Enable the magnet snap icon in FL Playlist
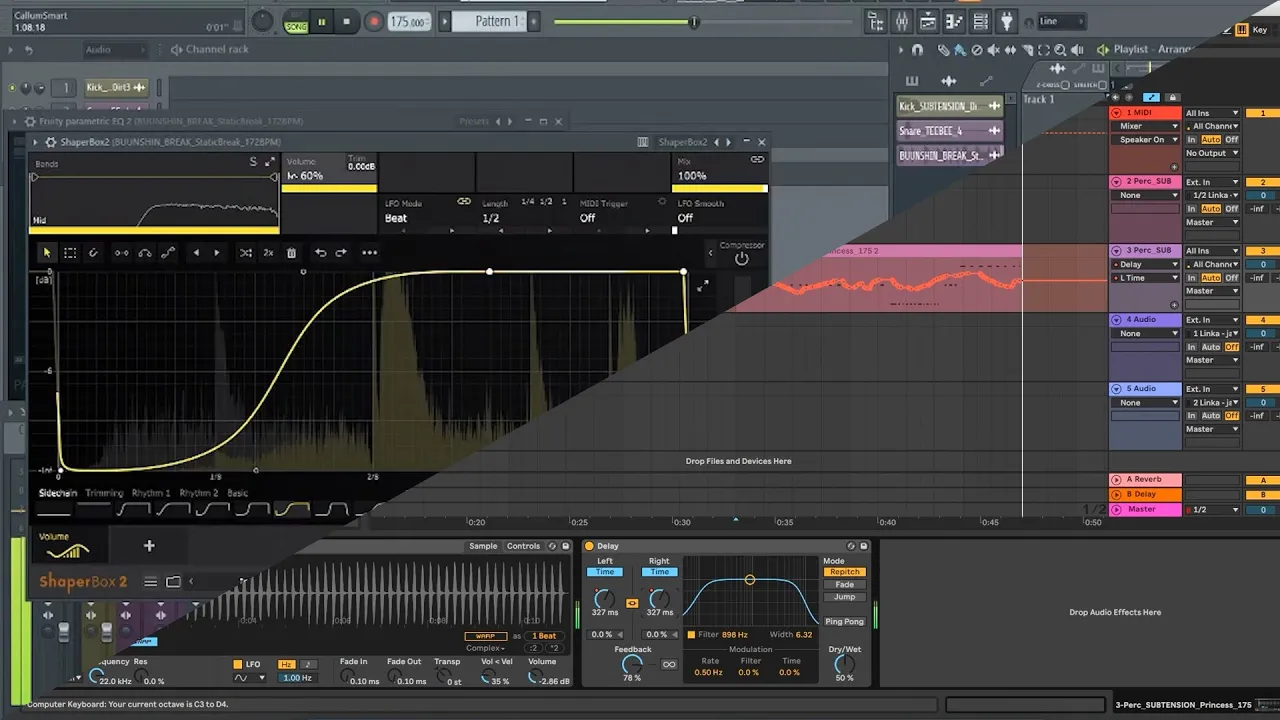1280x720 pixels. pyautogui.click(x=917, y=49)
